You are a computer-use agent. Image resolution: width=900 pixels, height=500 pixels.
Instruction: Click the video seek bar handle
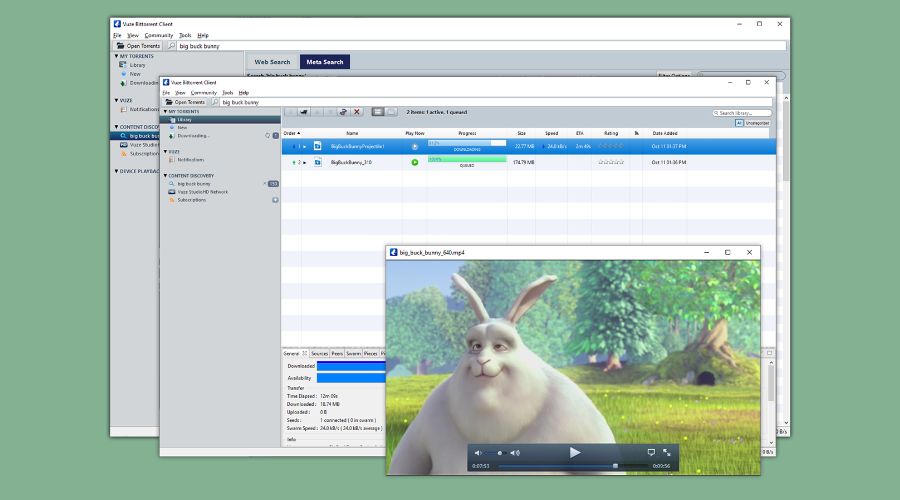point(615,466)
